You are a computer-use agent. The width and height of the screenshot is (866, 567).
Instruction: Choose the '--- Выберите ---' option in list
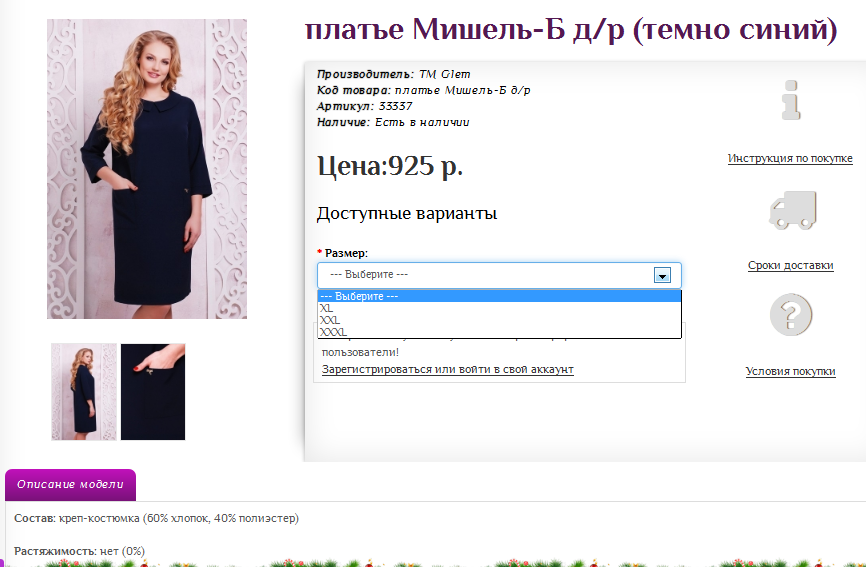[499, 296]
